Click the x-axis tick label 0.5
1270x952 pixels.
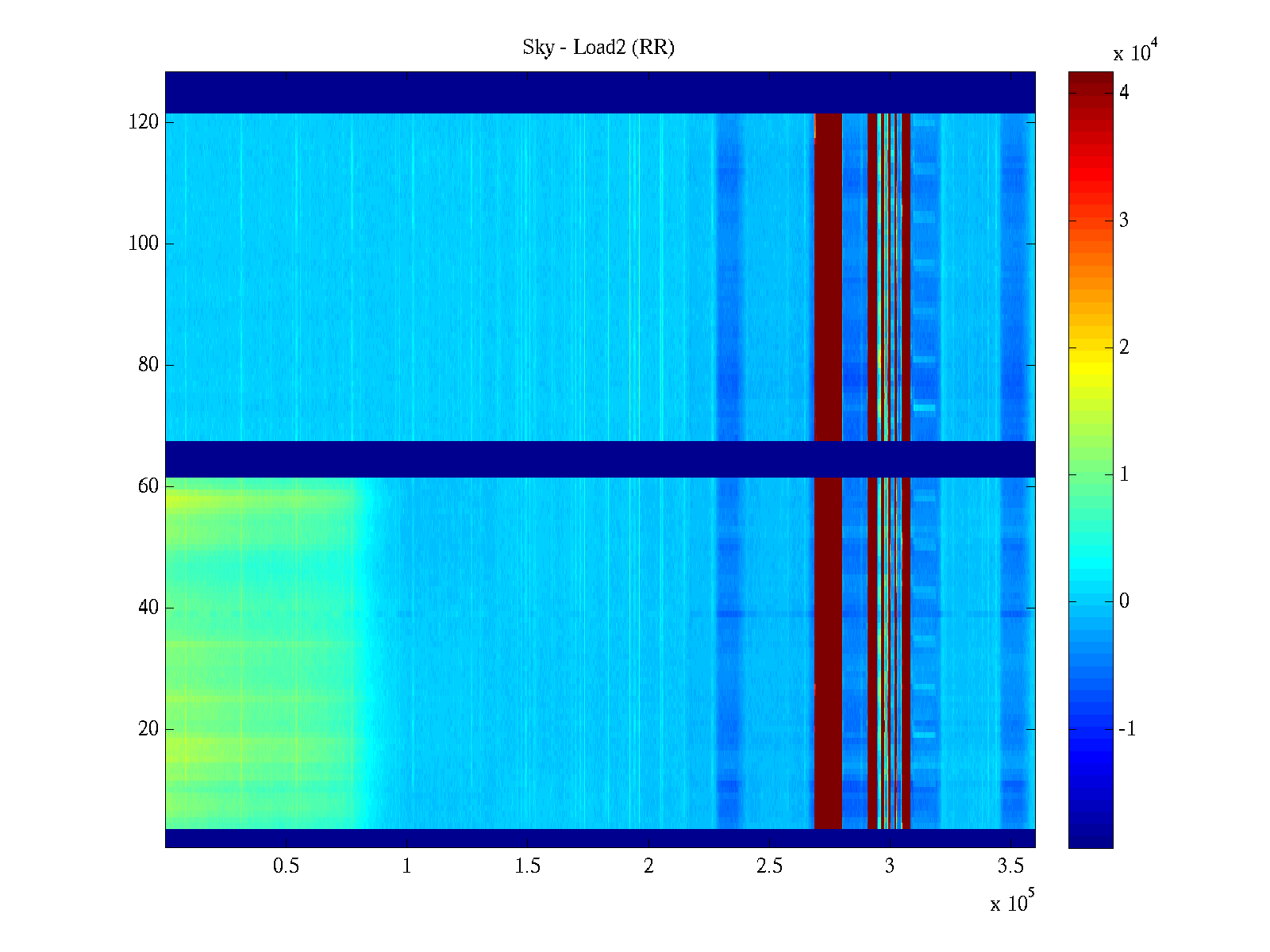point(286,866)
